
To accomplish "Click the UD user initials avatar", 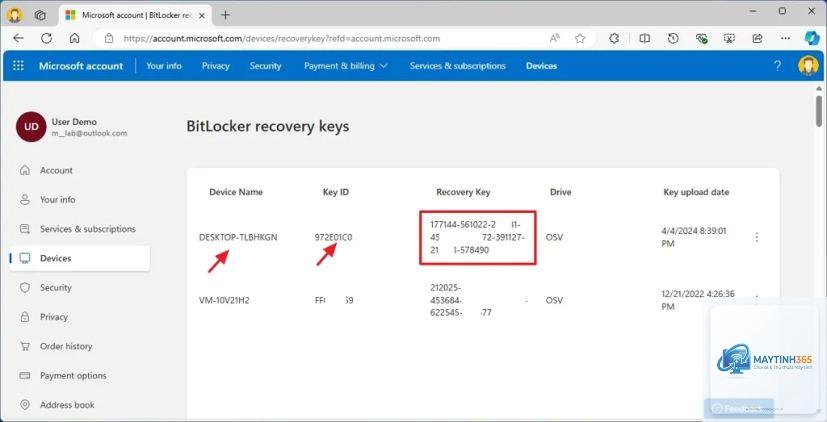I will point(31,127).
